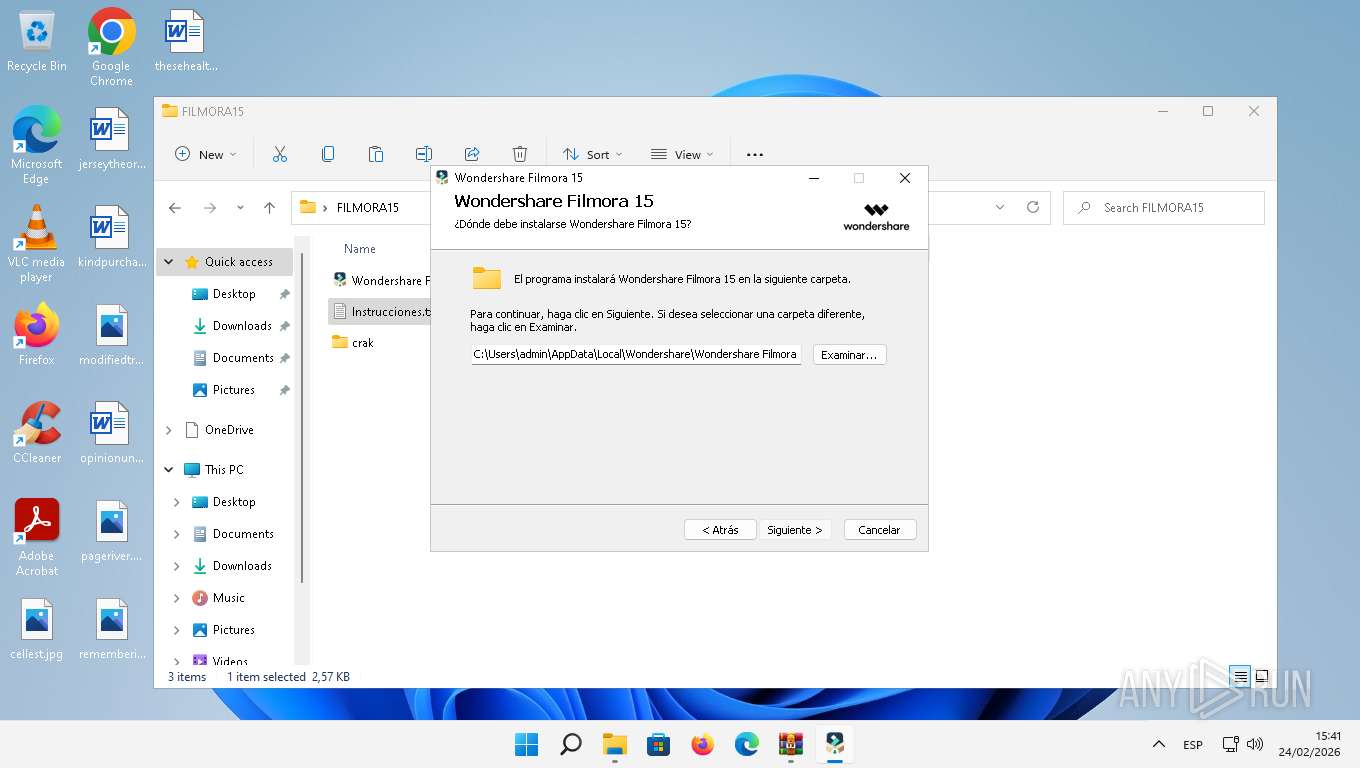Viewport: 1360px width, 768px height.
Task: Select Pictures in Quick access
Action: click(234, 390)
